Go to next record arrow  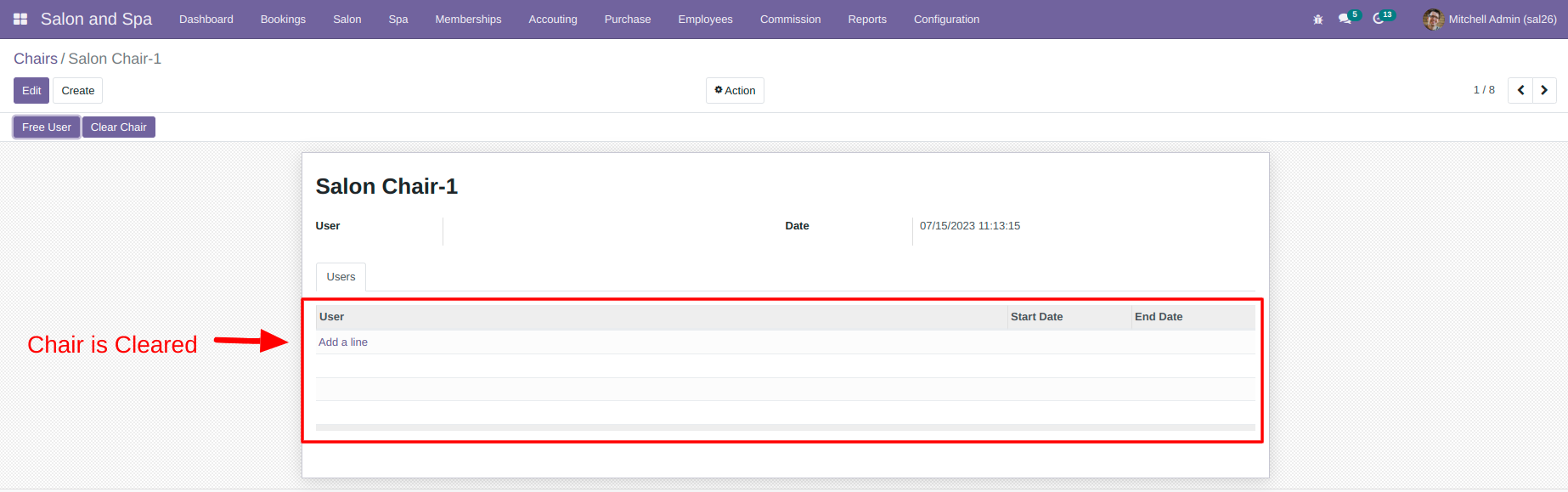pyautogui.click(x=1544, y=90)
